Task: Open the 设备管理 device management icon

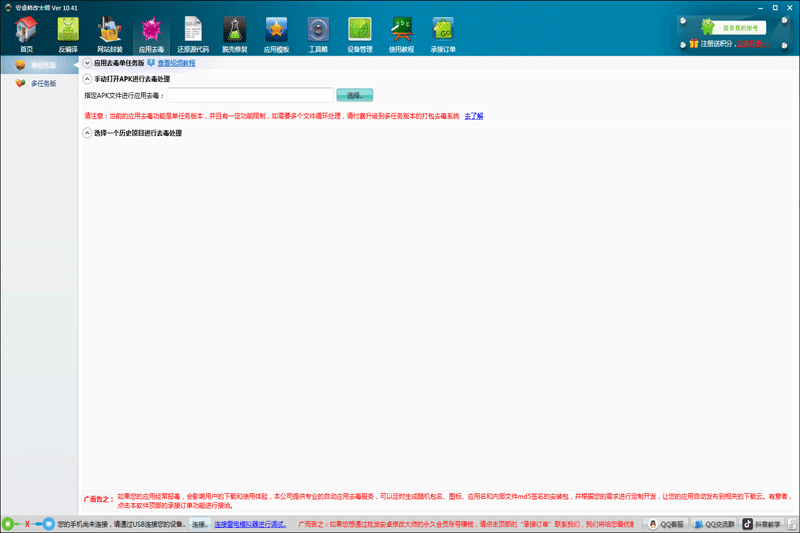Action: [360, 34]
